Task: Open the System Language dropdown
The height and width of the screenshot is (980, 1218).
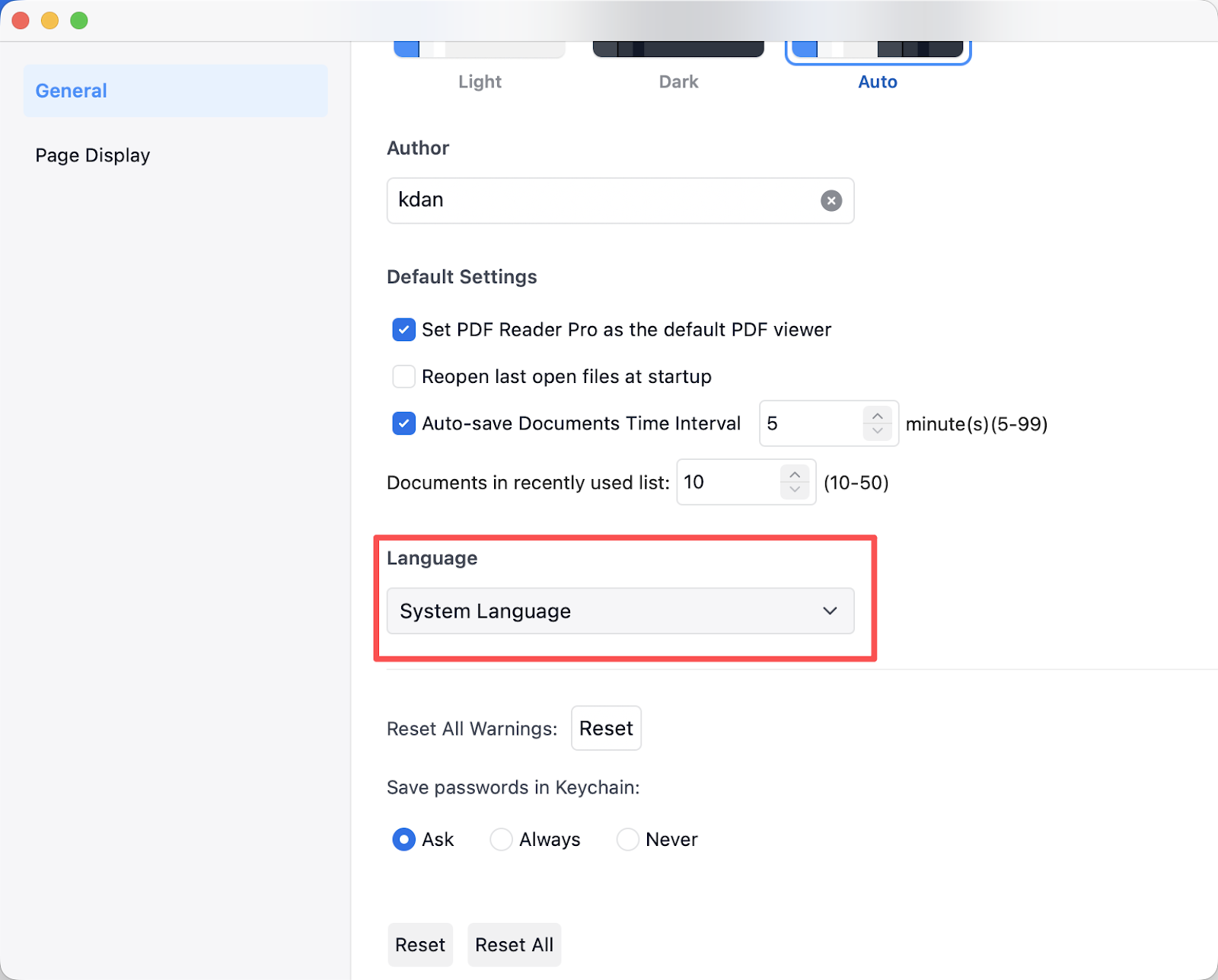Action: (x=620, y=611)
